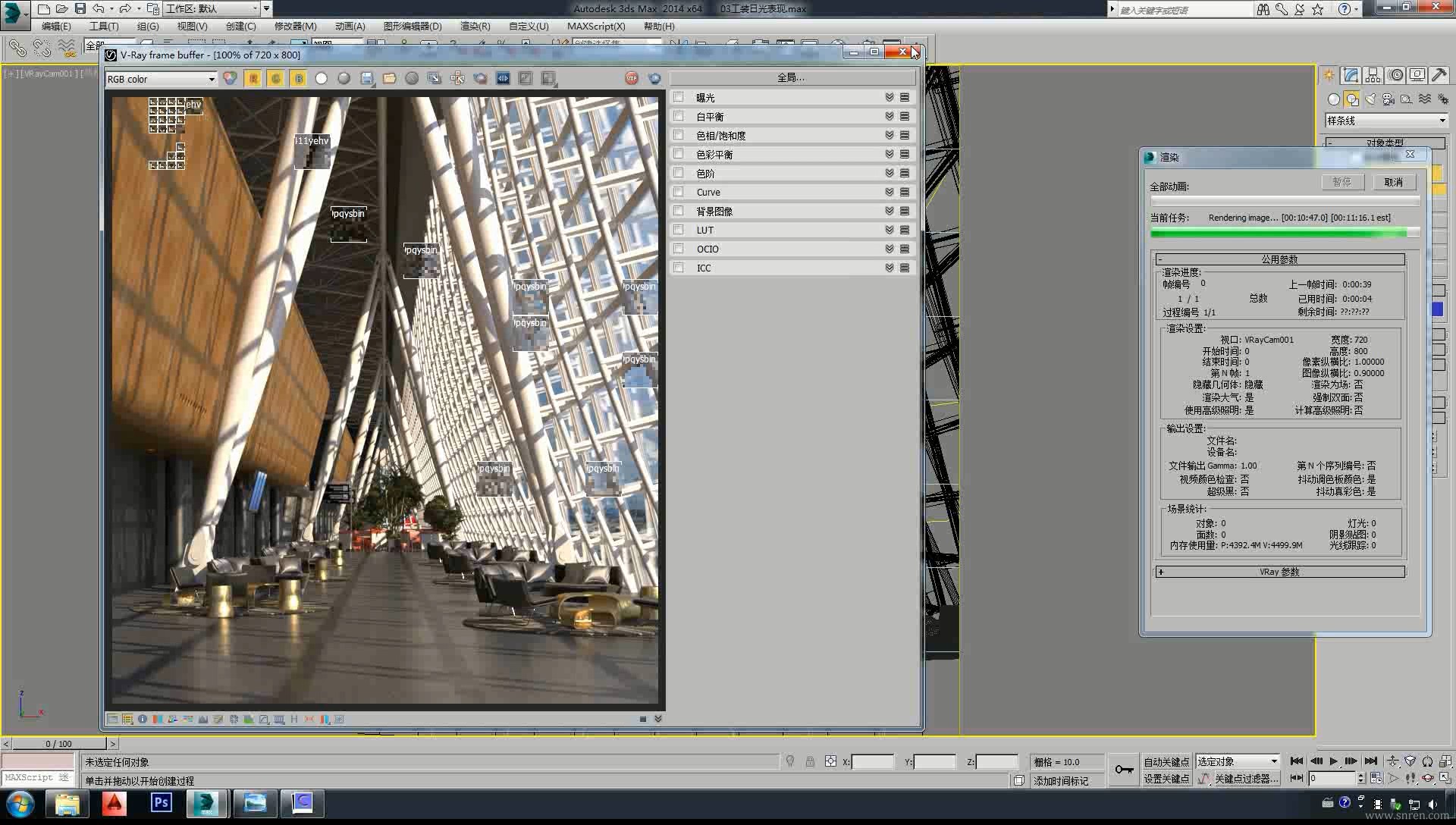Enable the Curve correction checkbox
This screenshot has height=825, width=1456.
coord(679,192)
